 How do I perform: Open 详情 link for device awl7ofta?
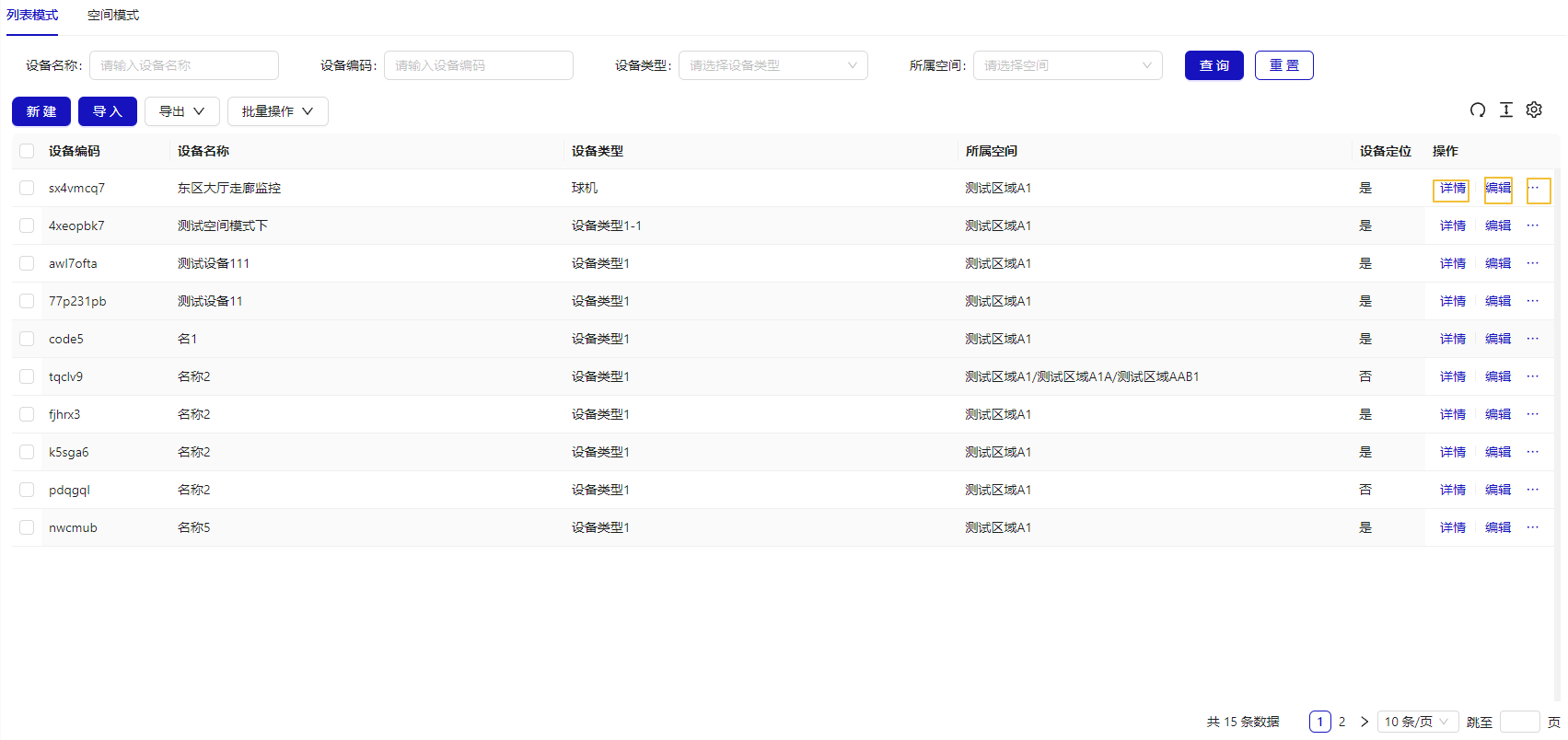coord(1452,263)
